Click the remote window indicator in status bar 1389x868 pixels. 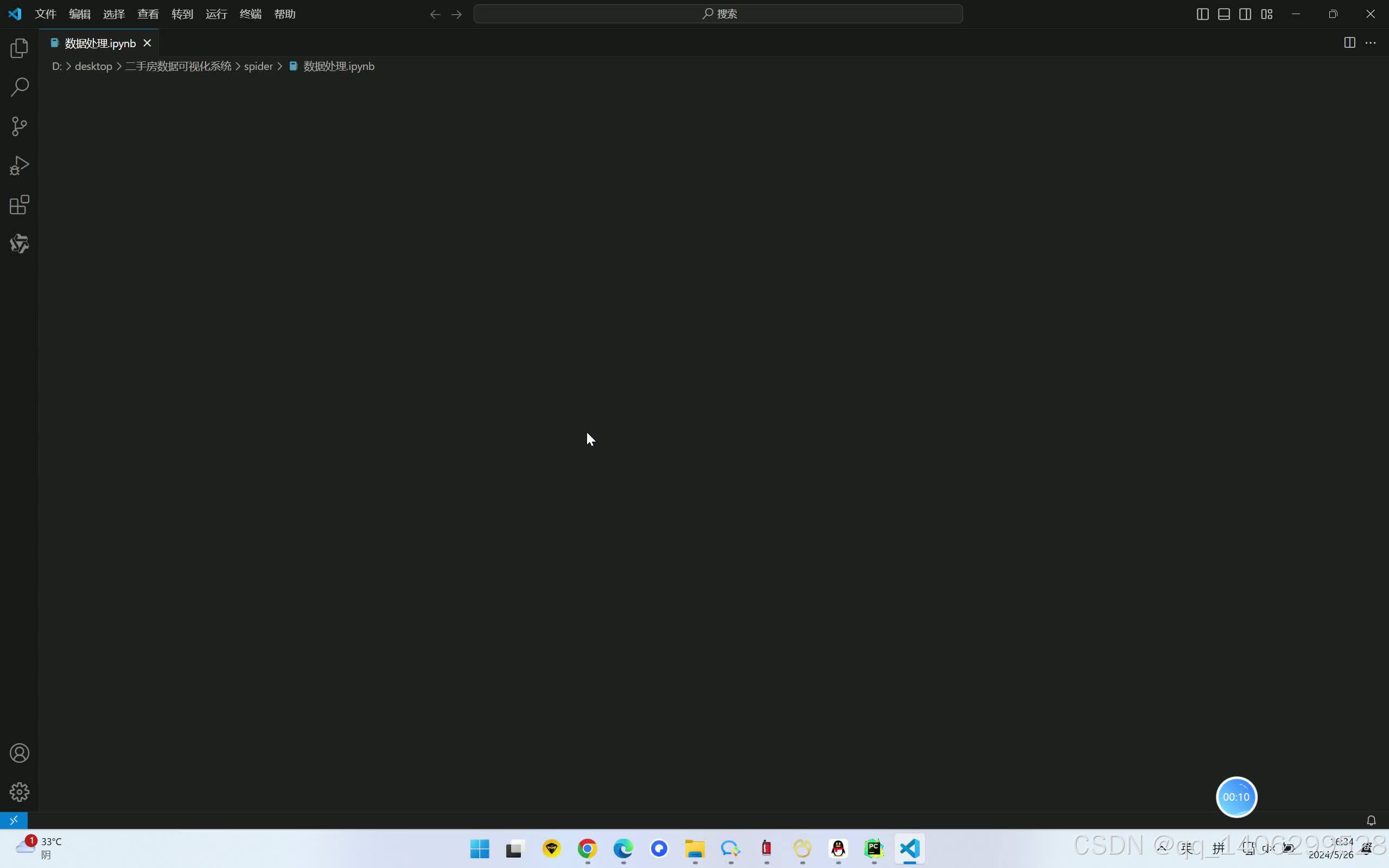pos(14,820)
